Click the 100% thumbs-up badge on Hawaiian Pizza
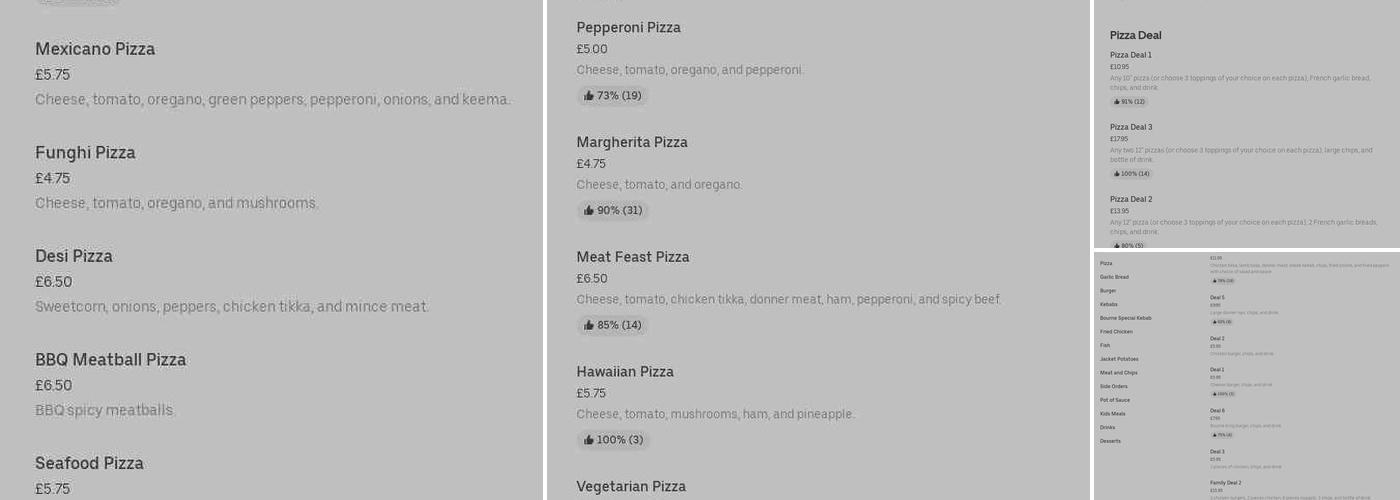The image size is (1400, 500). point(612,440)
